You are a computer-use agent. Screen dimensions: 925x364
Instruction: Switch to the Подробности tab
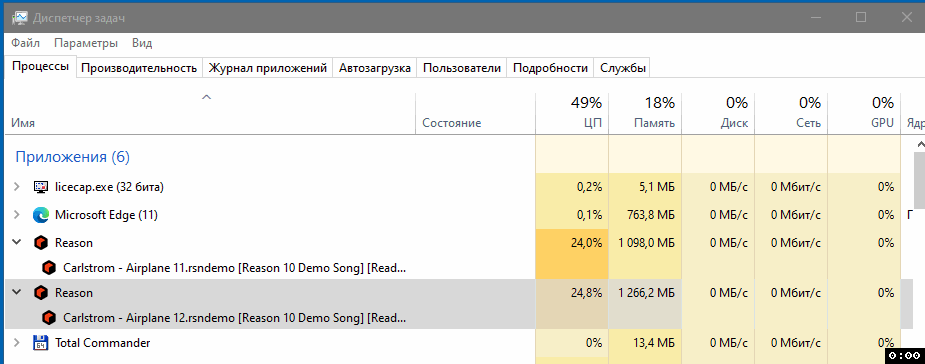[550, 68]
